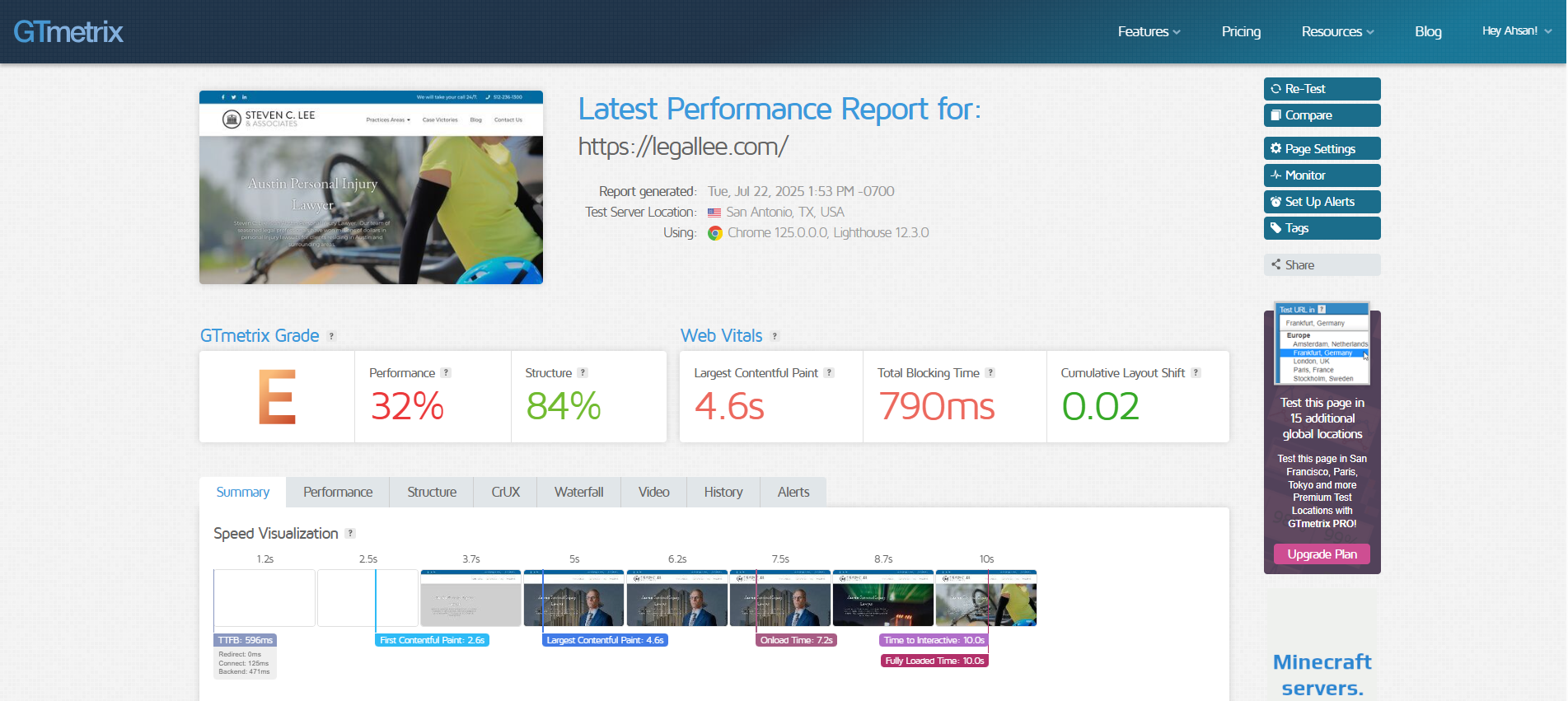Click the Fully Loaded Time 10.0s marker
This screenshot has width=1568, height=701.
(x=934, y=661)
